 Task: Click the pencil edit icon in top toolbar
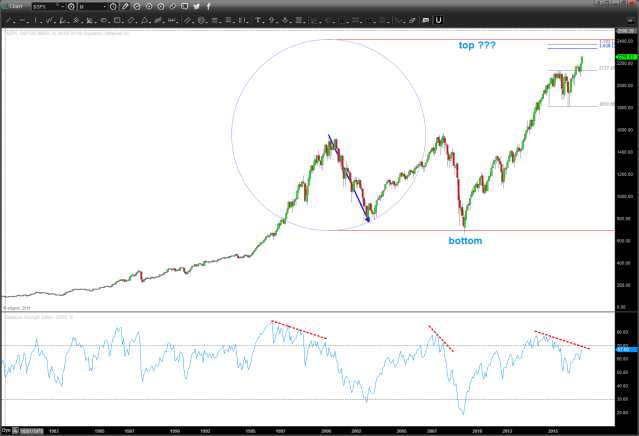click(125, 7)
